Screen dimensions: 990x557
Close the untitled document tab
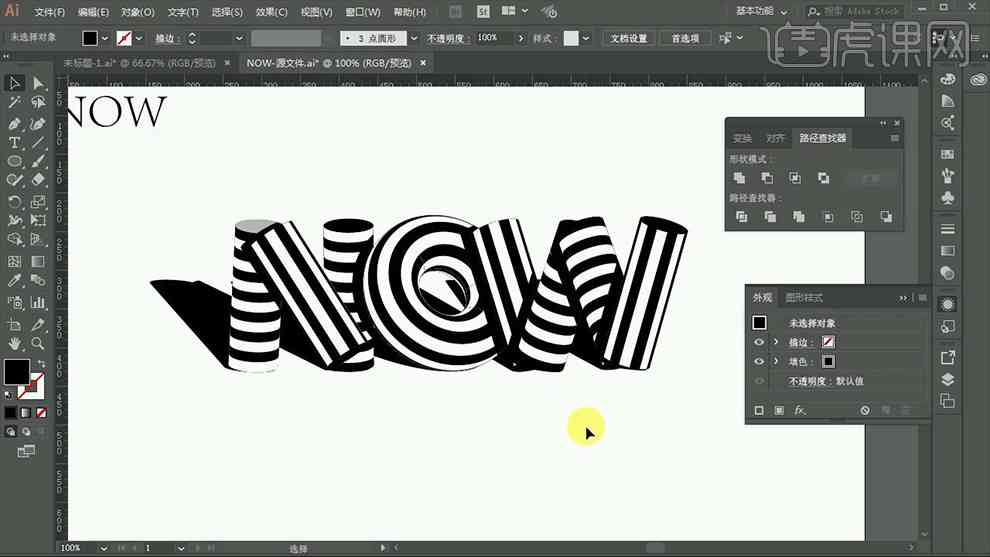tap(227, 63)
